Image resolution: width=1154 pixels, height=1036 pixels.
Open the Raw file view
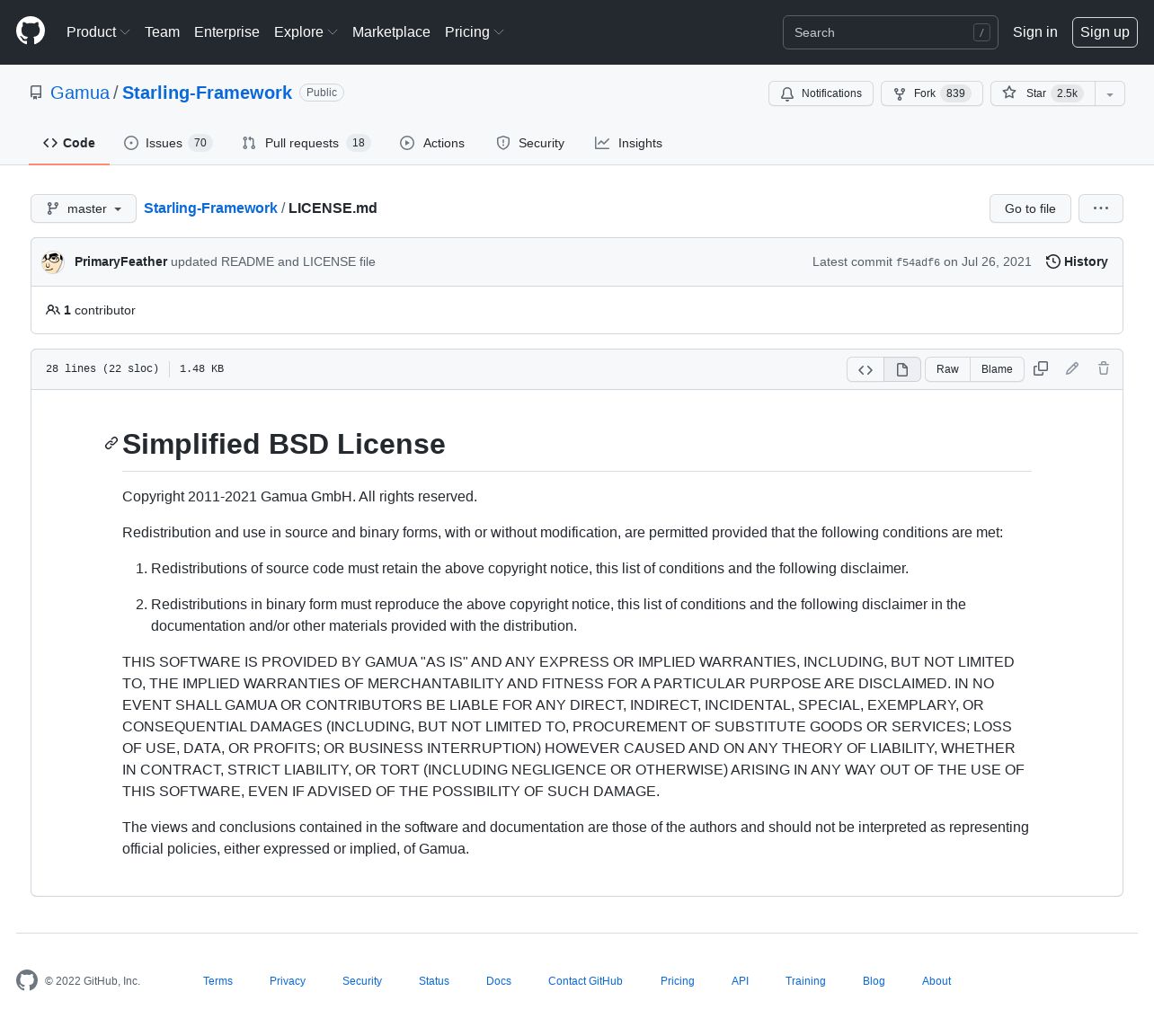947,369
